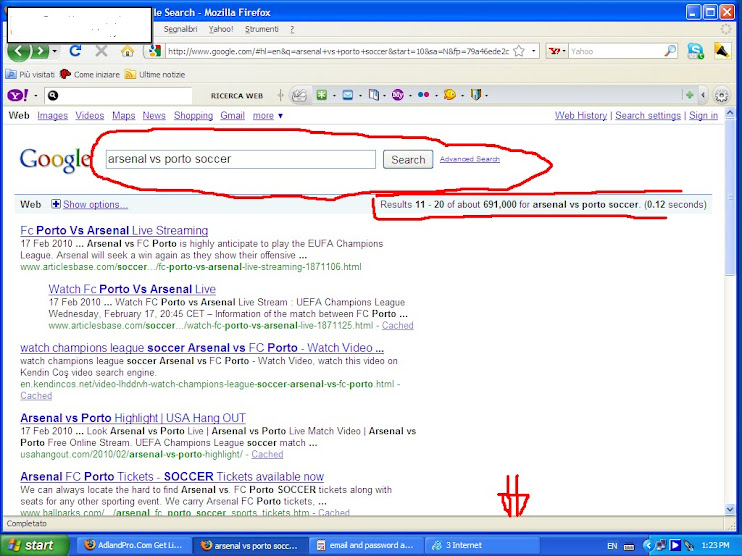742x556 pixels.
Task: Open the purple My Yahoo icon
Action: click(398, 96)
